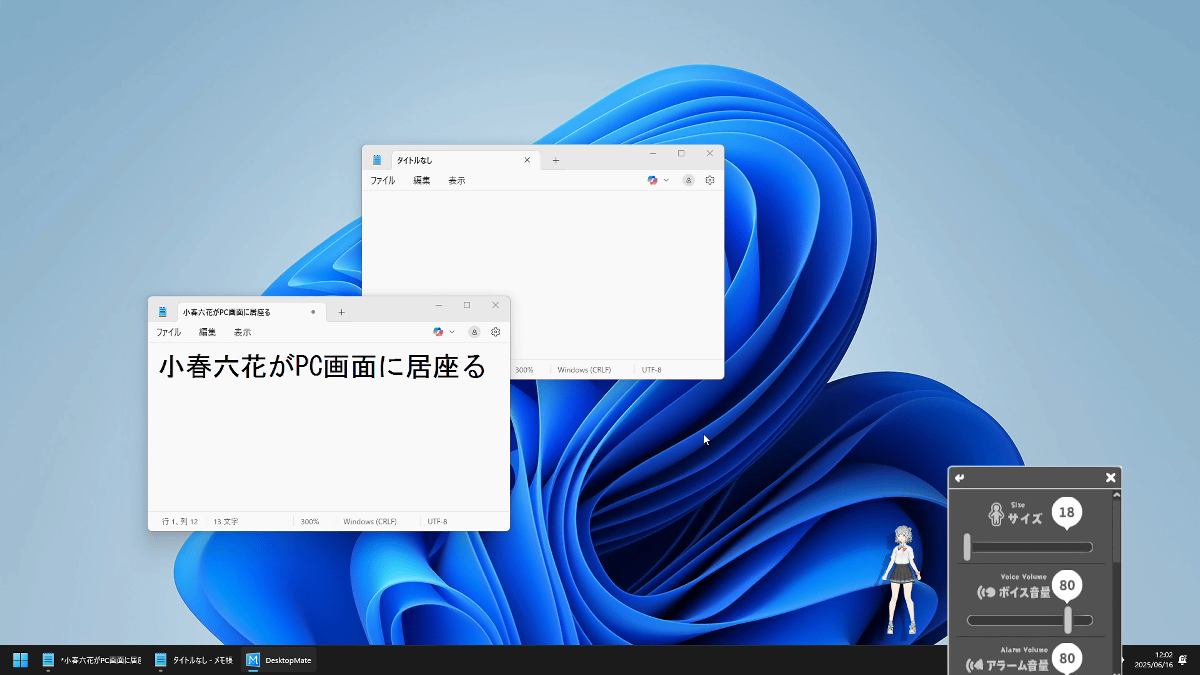Close the タイトルなし tab with its X
The height and width of the screenshot is (675, 1200).
(527, 160)
